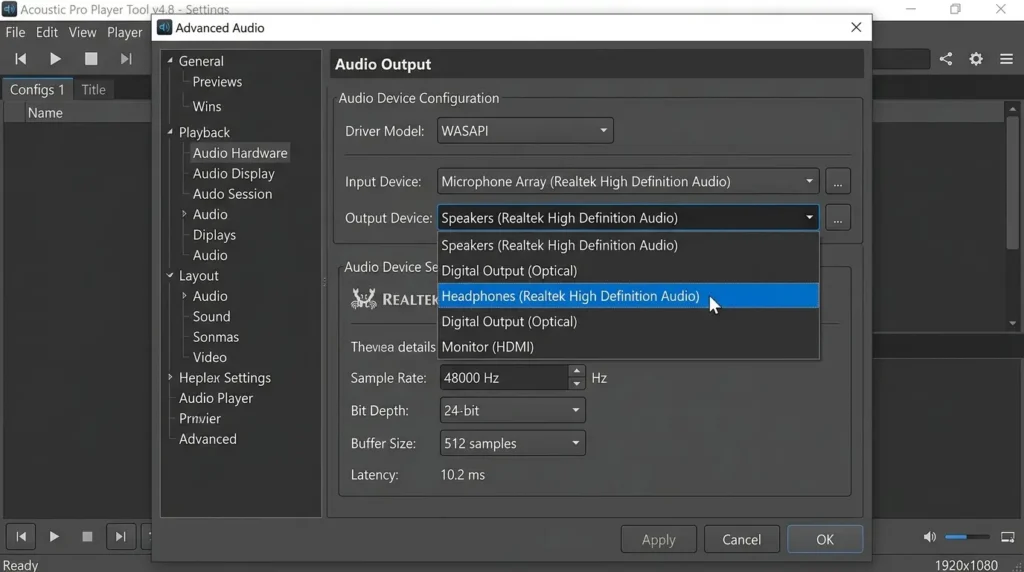Select Speakers (Realtek High Definition Audio) option

point(628,245)
